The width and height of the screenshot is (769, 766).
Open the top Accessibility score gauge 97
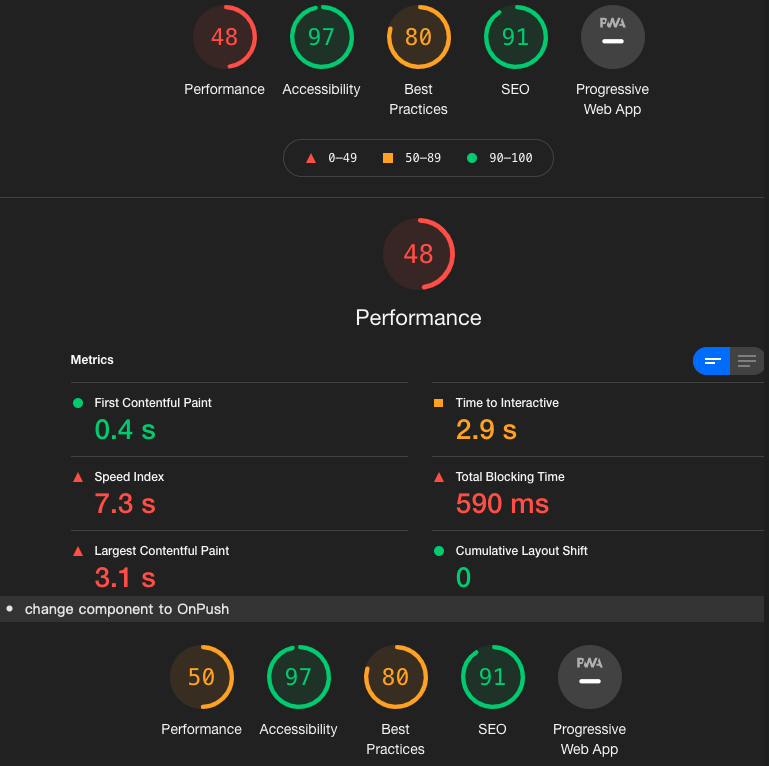pos(321,37)
